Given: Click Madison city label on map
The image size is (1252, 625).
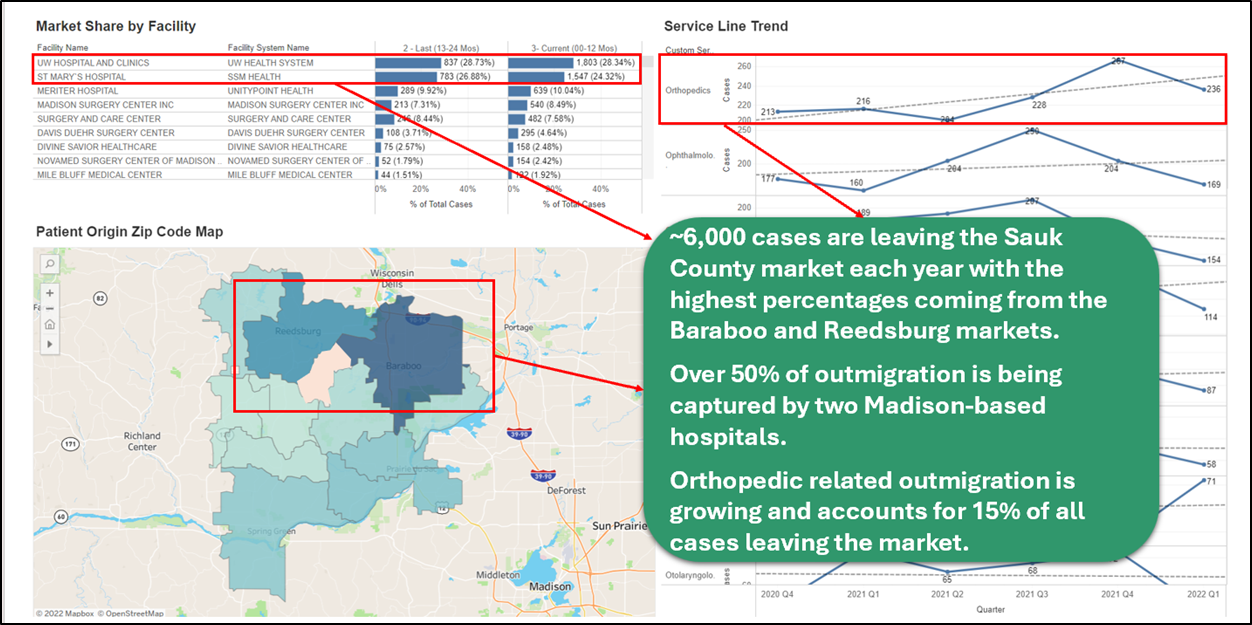Looking at the screenshot, I should (551, 587).
